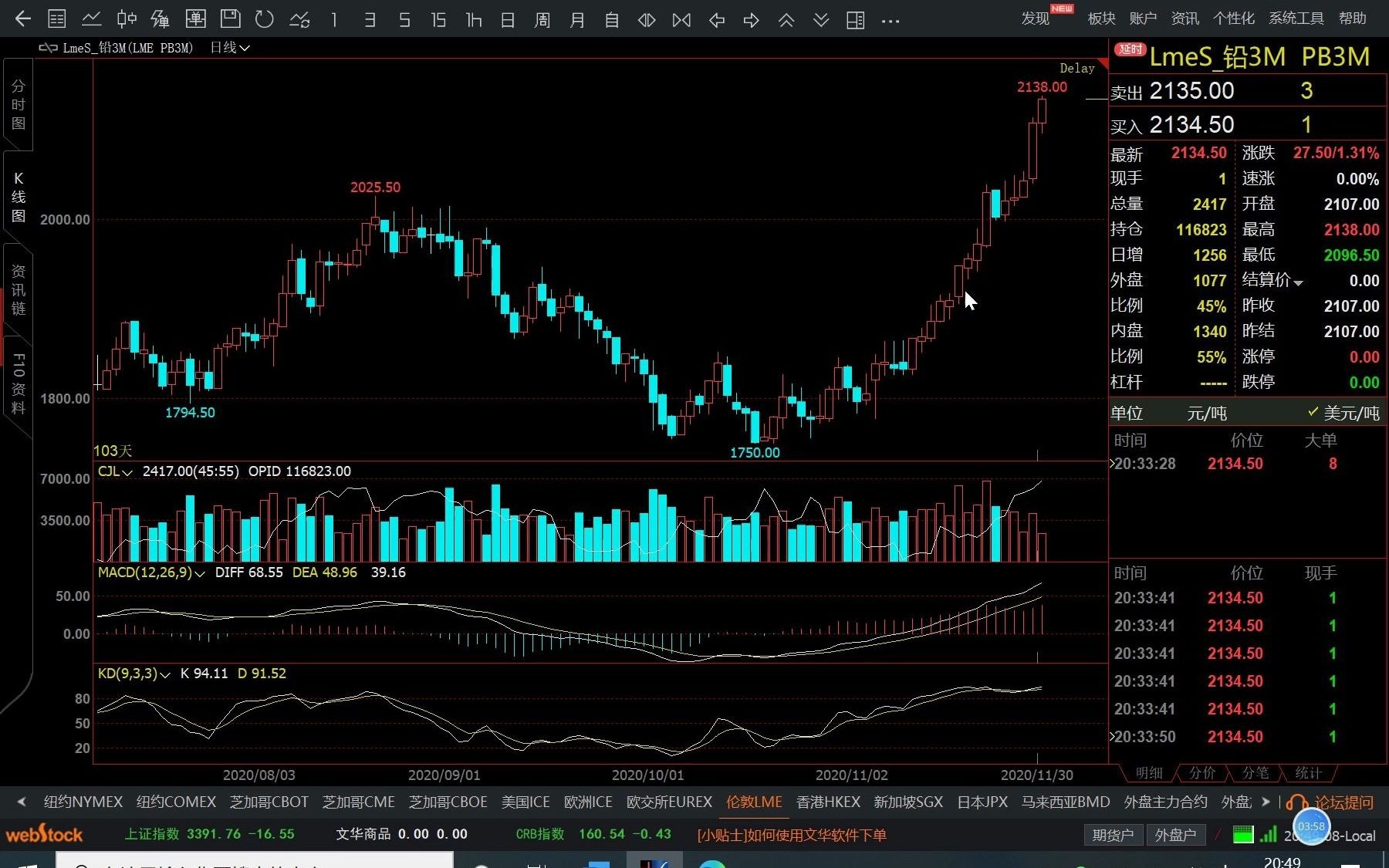Image resolution: width=1389 pixels, height=868 pixels.
Task: Open the 帮助 help menu
Action: click(1352, 19)
